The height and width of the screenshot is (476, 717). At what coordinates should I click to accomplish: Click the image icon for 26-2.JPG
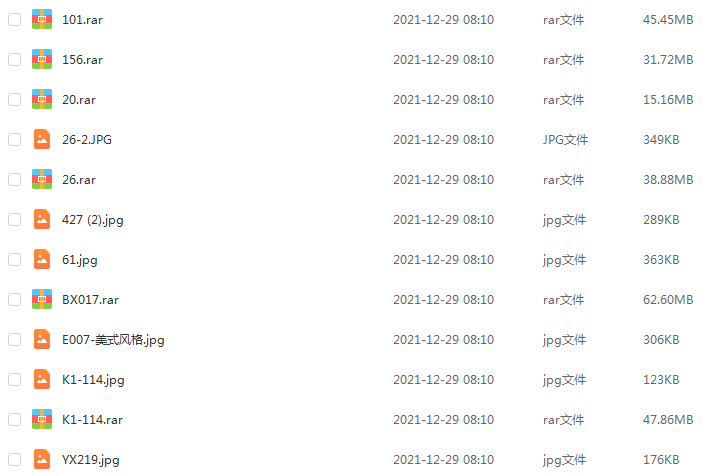coord(42,139)
